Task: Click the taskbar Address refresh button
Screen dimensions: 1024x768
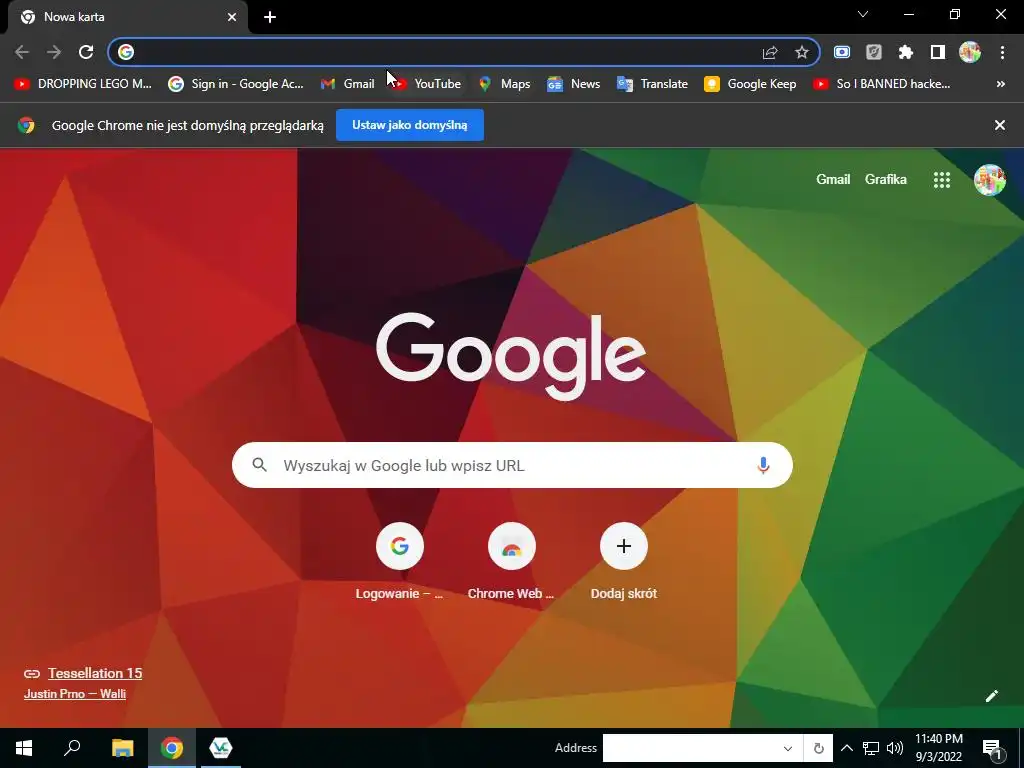Action: (x=818, y=748)
